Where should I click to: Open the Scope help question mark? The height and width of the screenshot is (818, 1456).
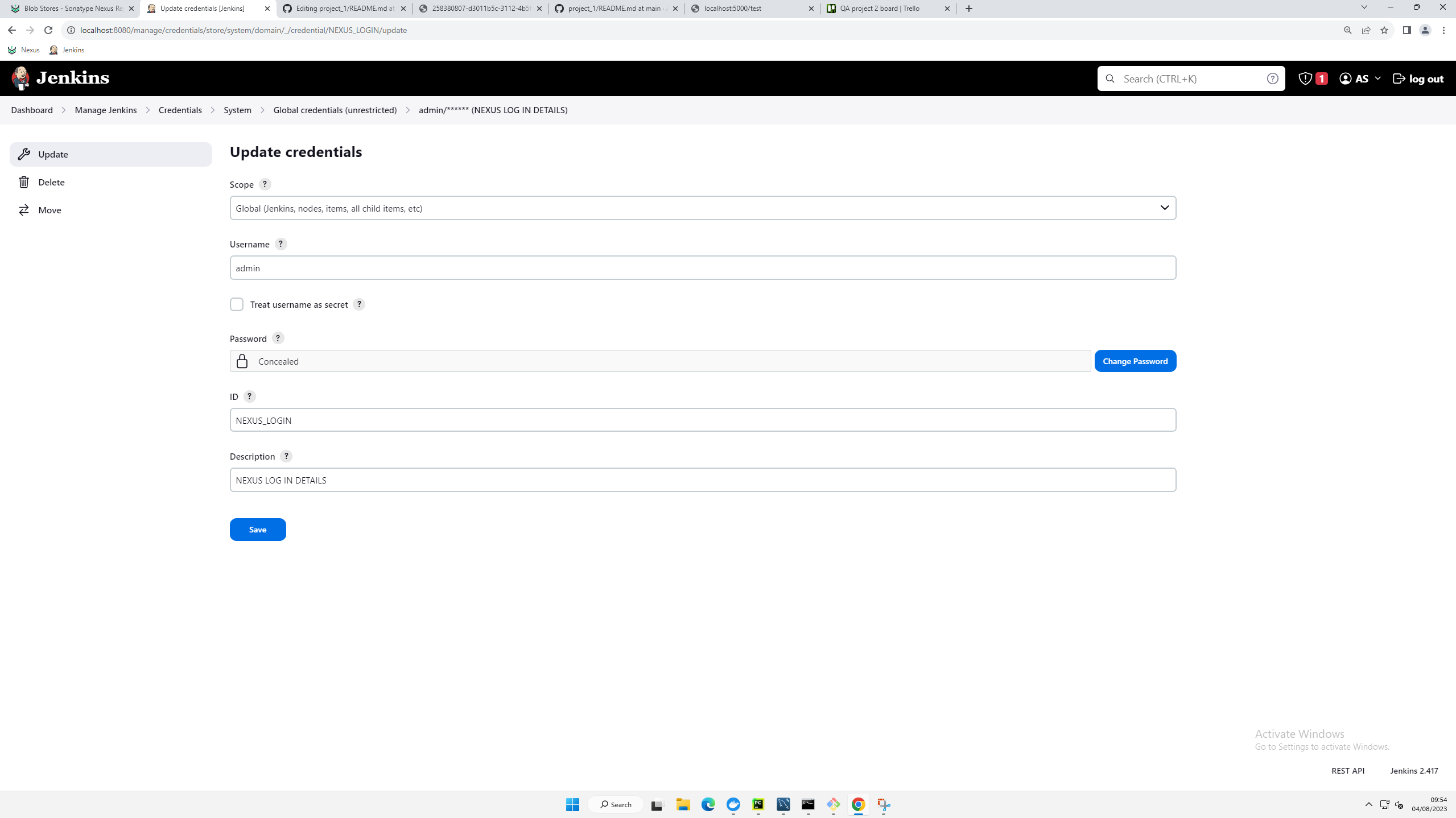pyautogui.click(x=264, y=184)
